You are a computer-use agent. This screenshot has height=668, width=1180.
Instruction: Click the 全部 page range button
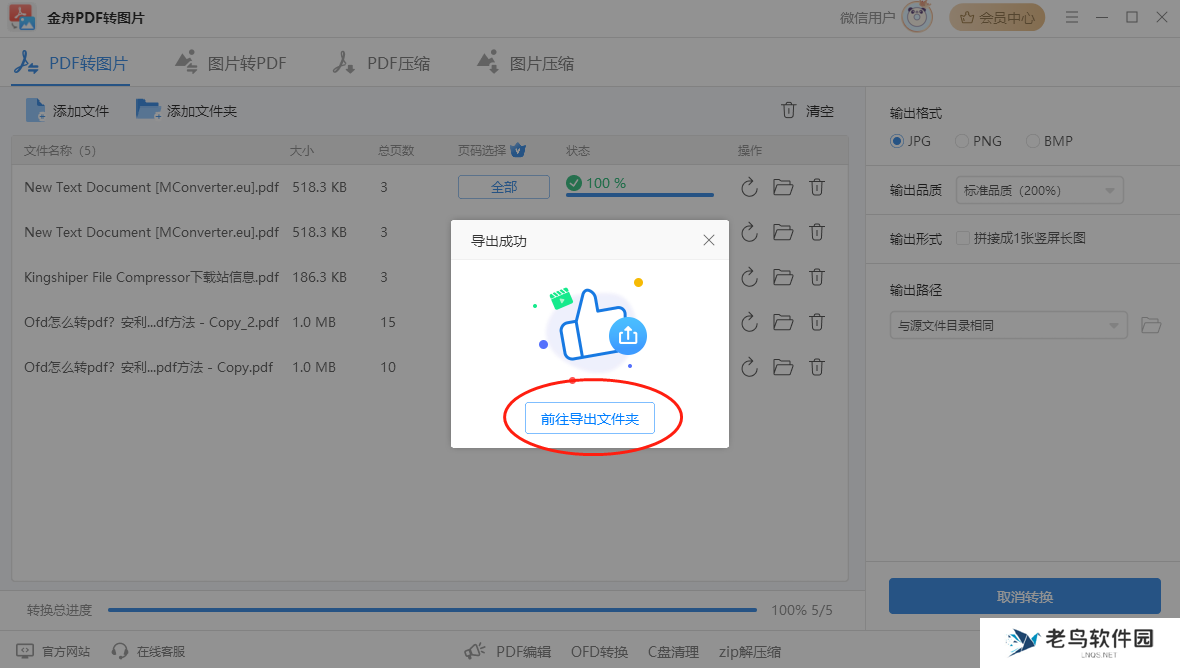(504, 186)
